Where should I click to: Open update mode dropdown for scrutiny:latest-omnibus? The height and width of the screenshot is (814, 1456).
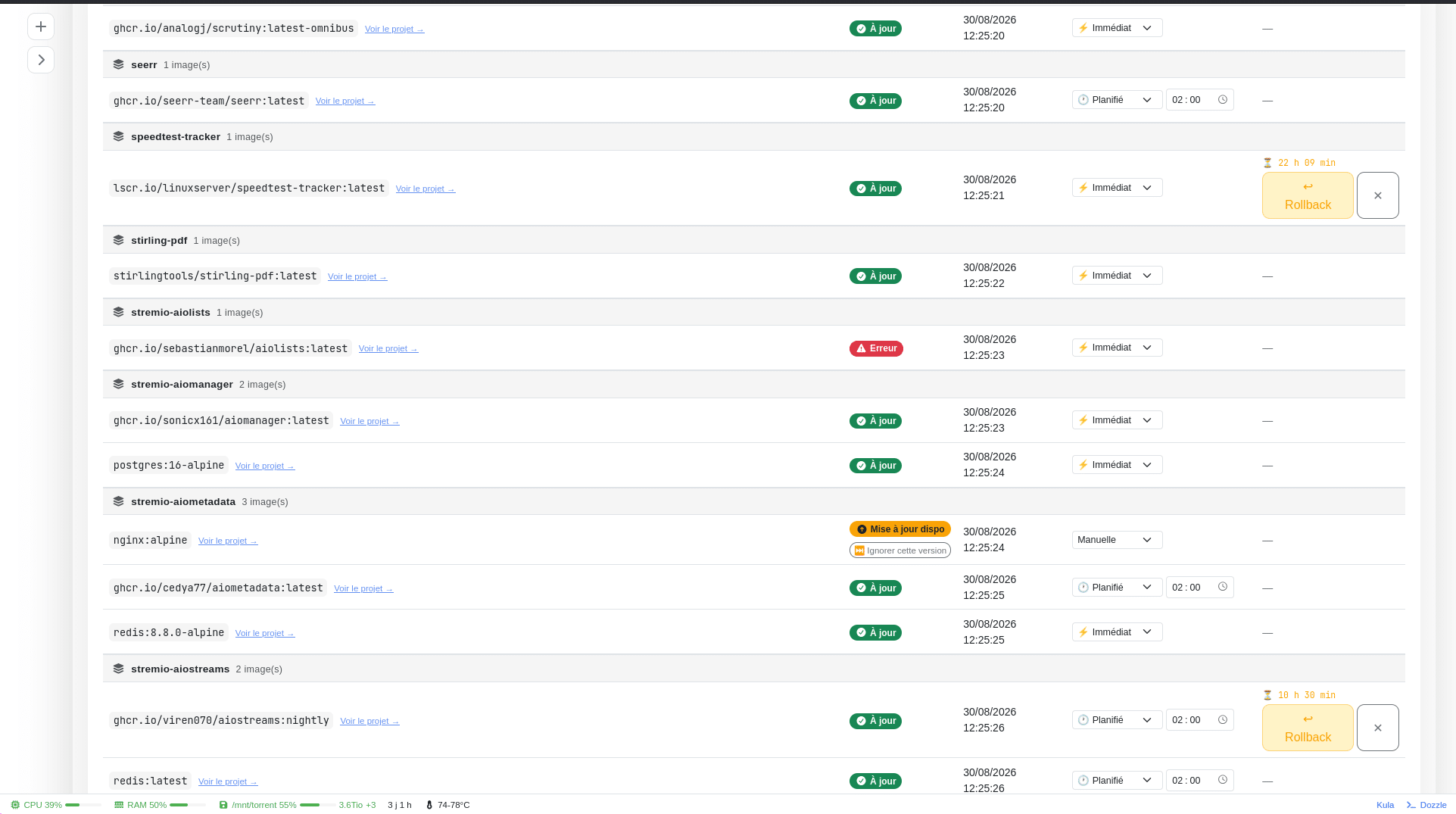pos(1118,28)
